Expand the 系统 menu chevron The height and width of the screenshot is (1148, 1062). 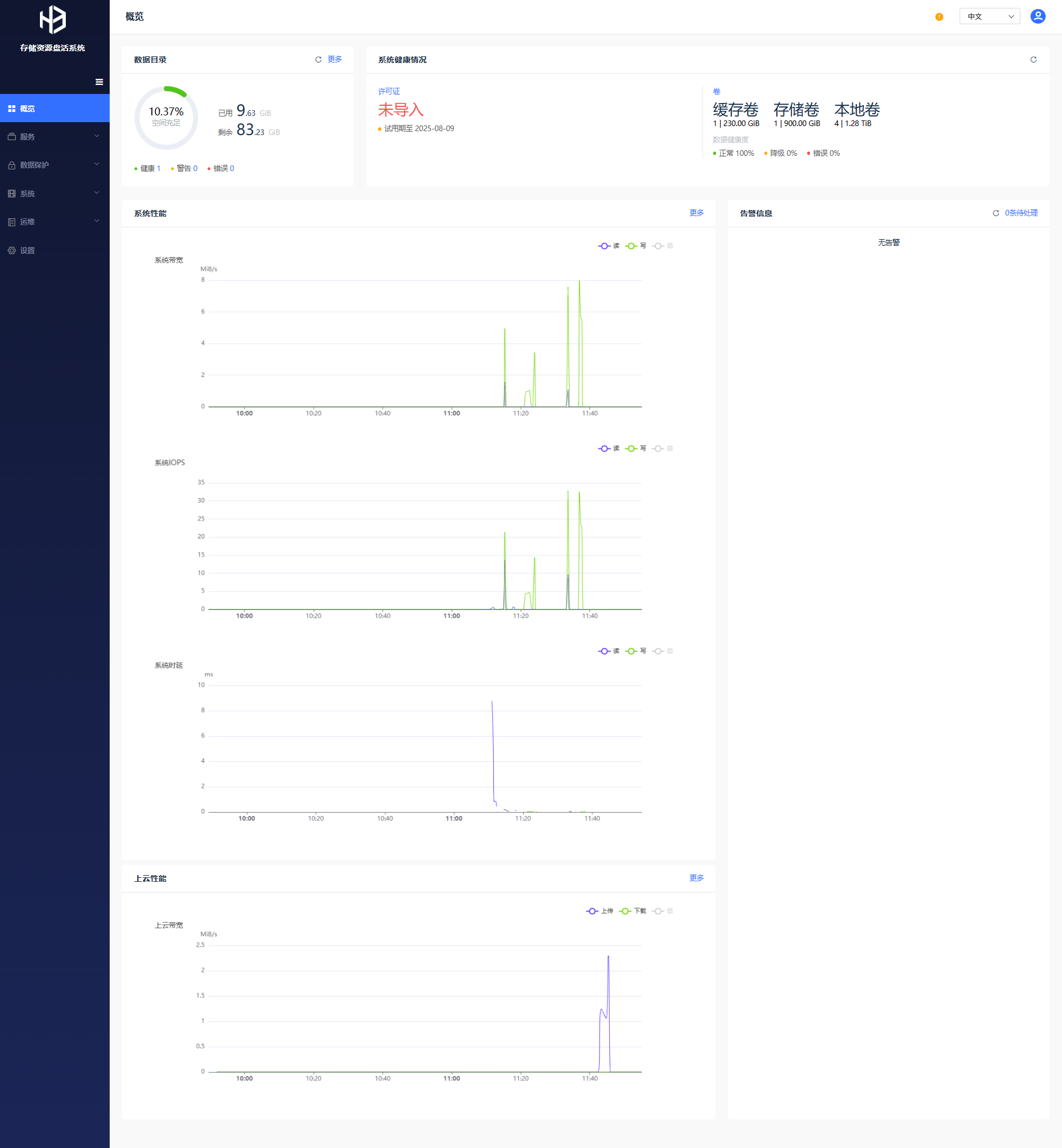point(97,193)
